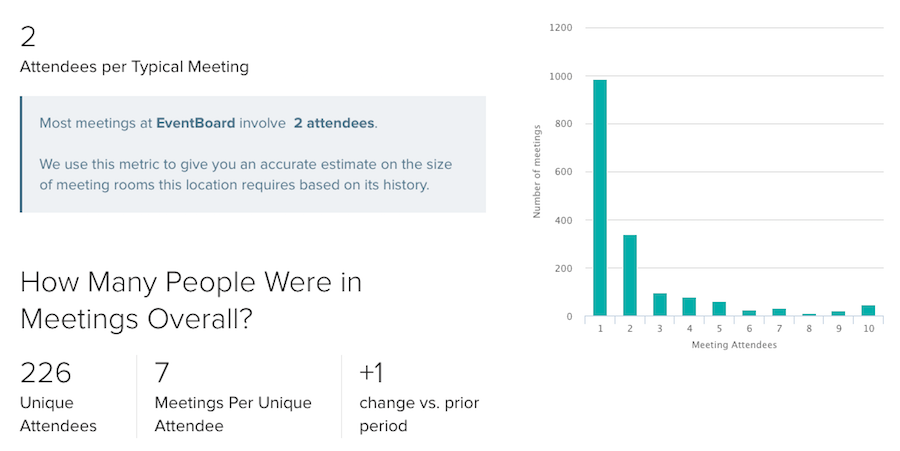This screenshot has width=900, height=451.
Task: Select the bar for 10 attendees
Action: coord(868,310)
